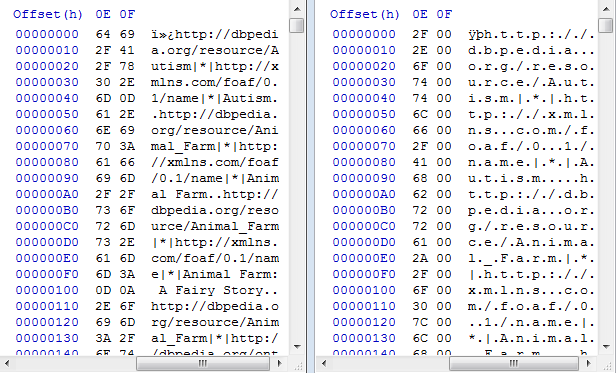Click the left pane vertical scroll down arrow
Image resolution: width=616 pixels, height=373 pixels.
pos(297,347)
